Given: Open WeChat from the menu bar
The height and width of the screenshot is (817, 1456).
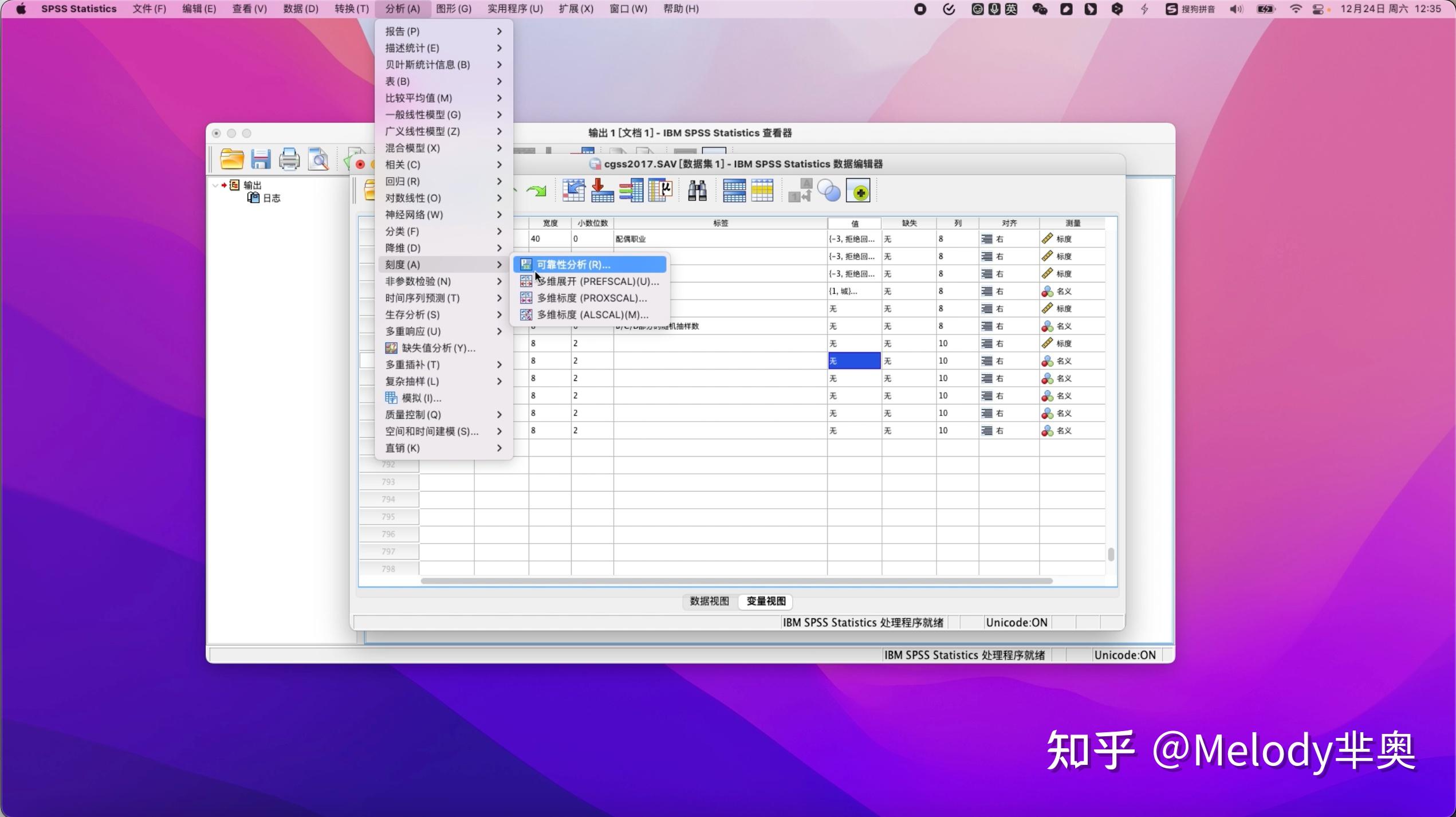Looking at the screenshot, I should click(x=1040, y=9).
